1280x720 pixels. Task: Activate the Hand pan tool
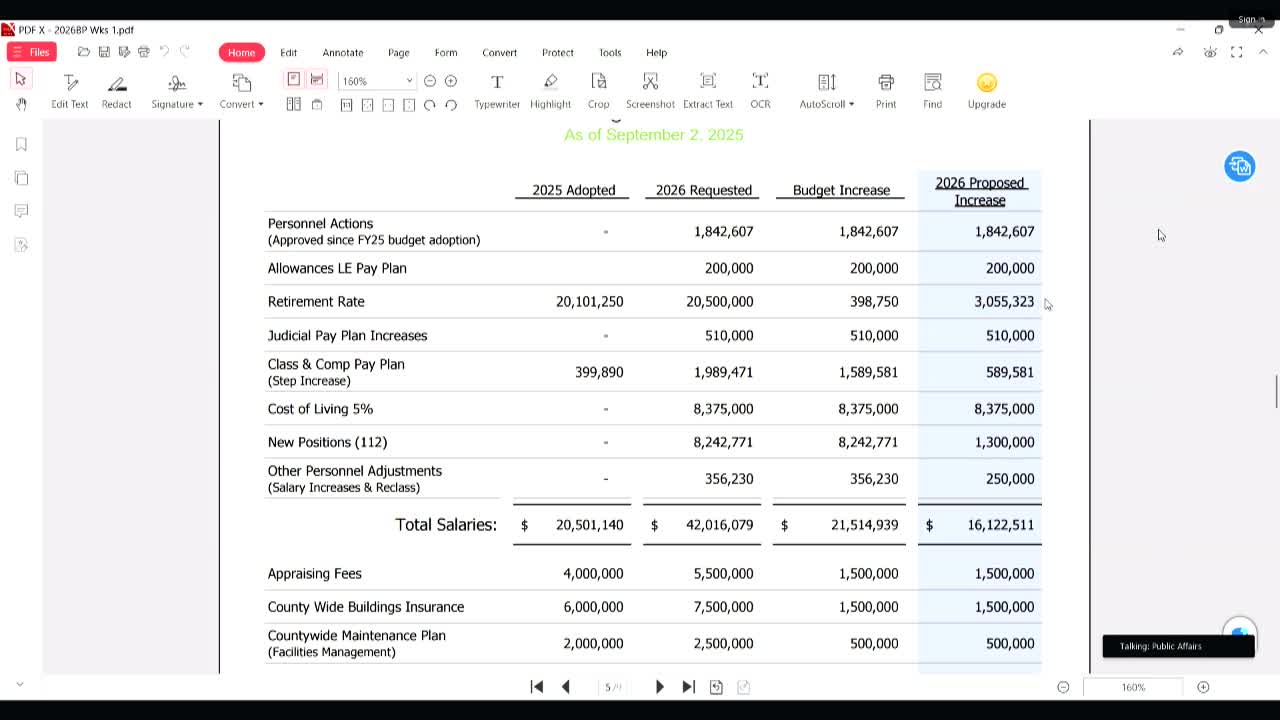pyautogui.click(x=20, y=104)
